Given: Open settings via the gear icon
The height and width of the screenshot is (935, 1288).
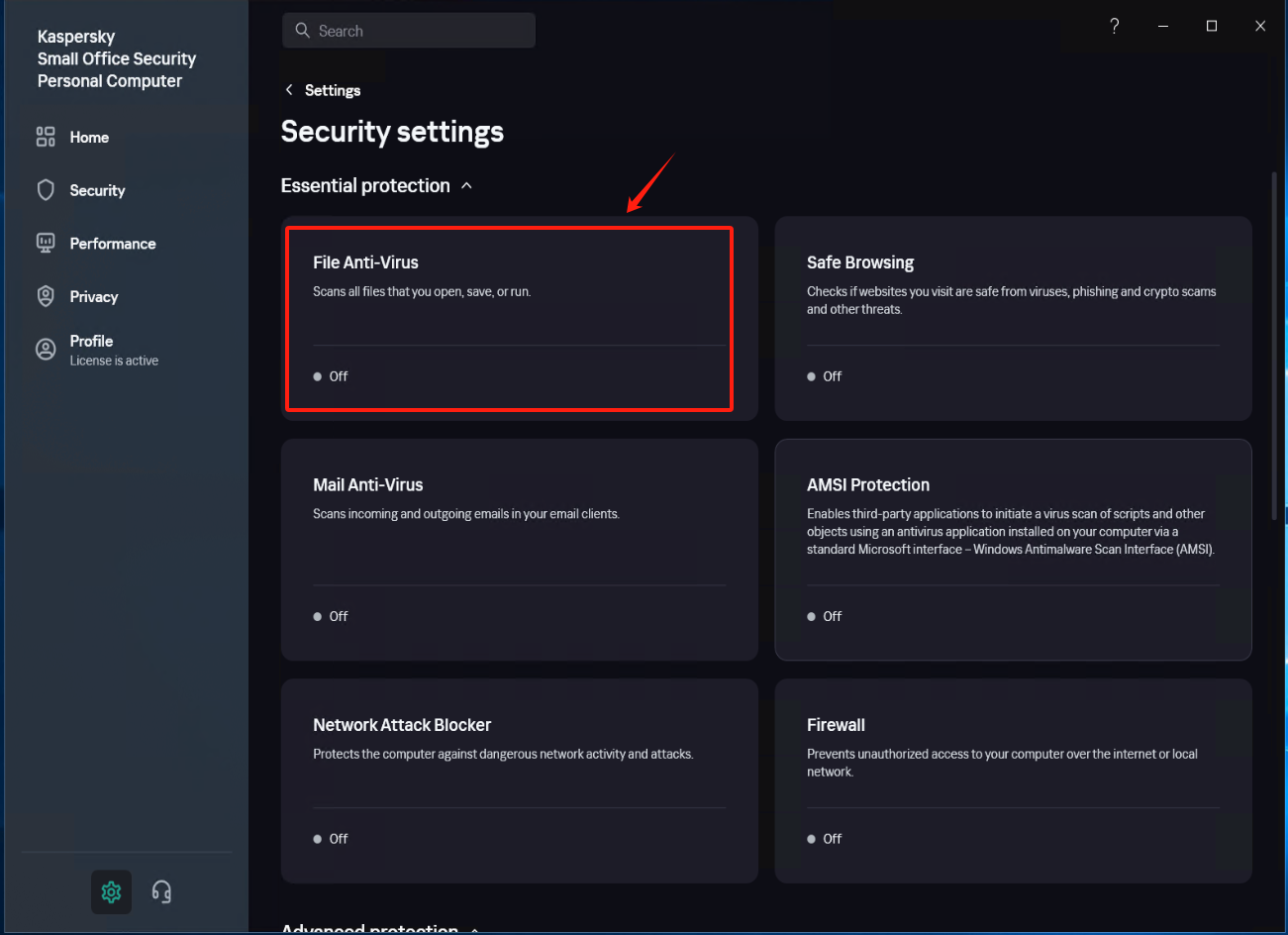Looking at the screenshot, I should pyautogui.click(x=111, y=892).
